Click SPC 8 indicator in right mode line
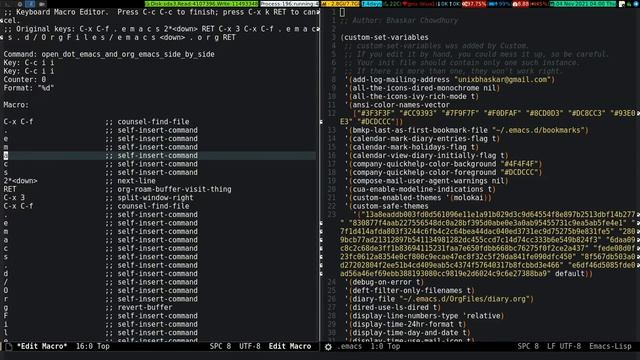The image size is (640, 360). point(528,347)
